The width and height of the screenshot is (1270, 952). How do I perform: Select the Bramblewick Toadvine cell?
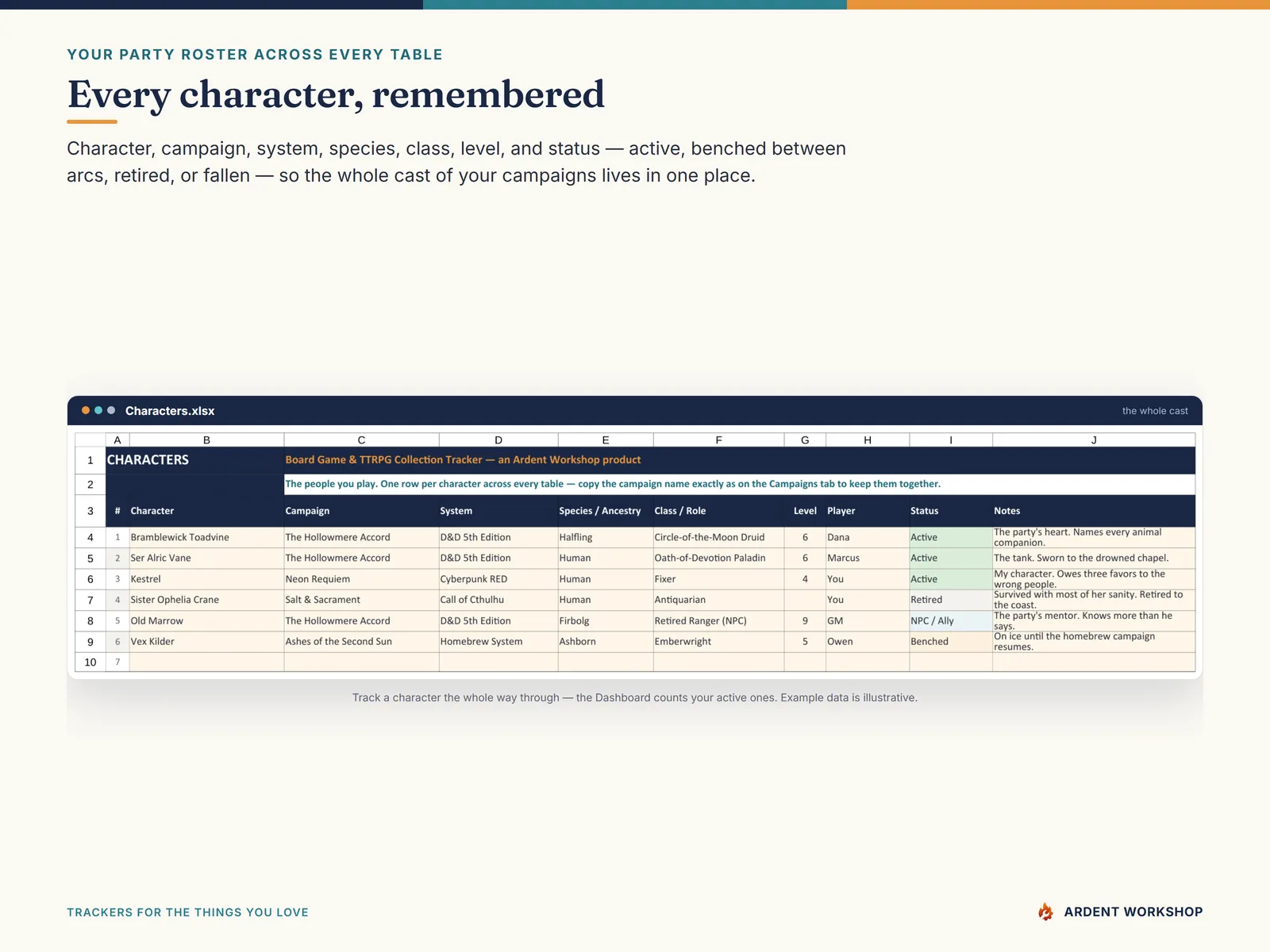click(x=206, y=537)
